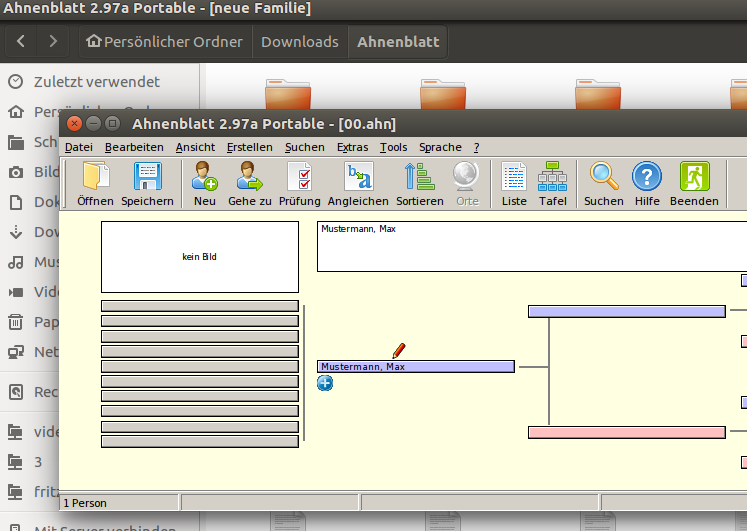The image size is (747, 531).
Task: Go forward in the file manager
Action: click(x=53, y=41)
